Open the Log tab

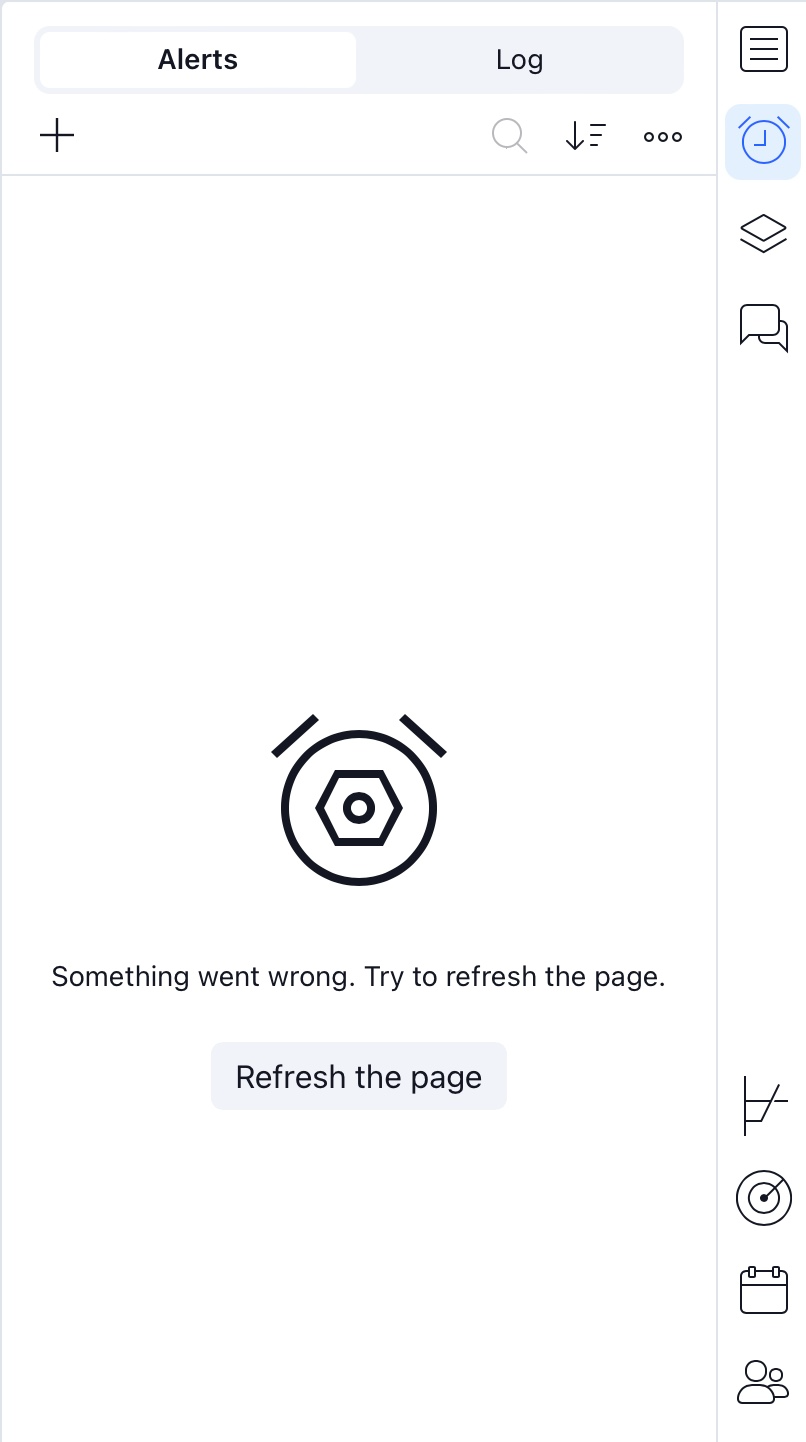coord(519,60)
